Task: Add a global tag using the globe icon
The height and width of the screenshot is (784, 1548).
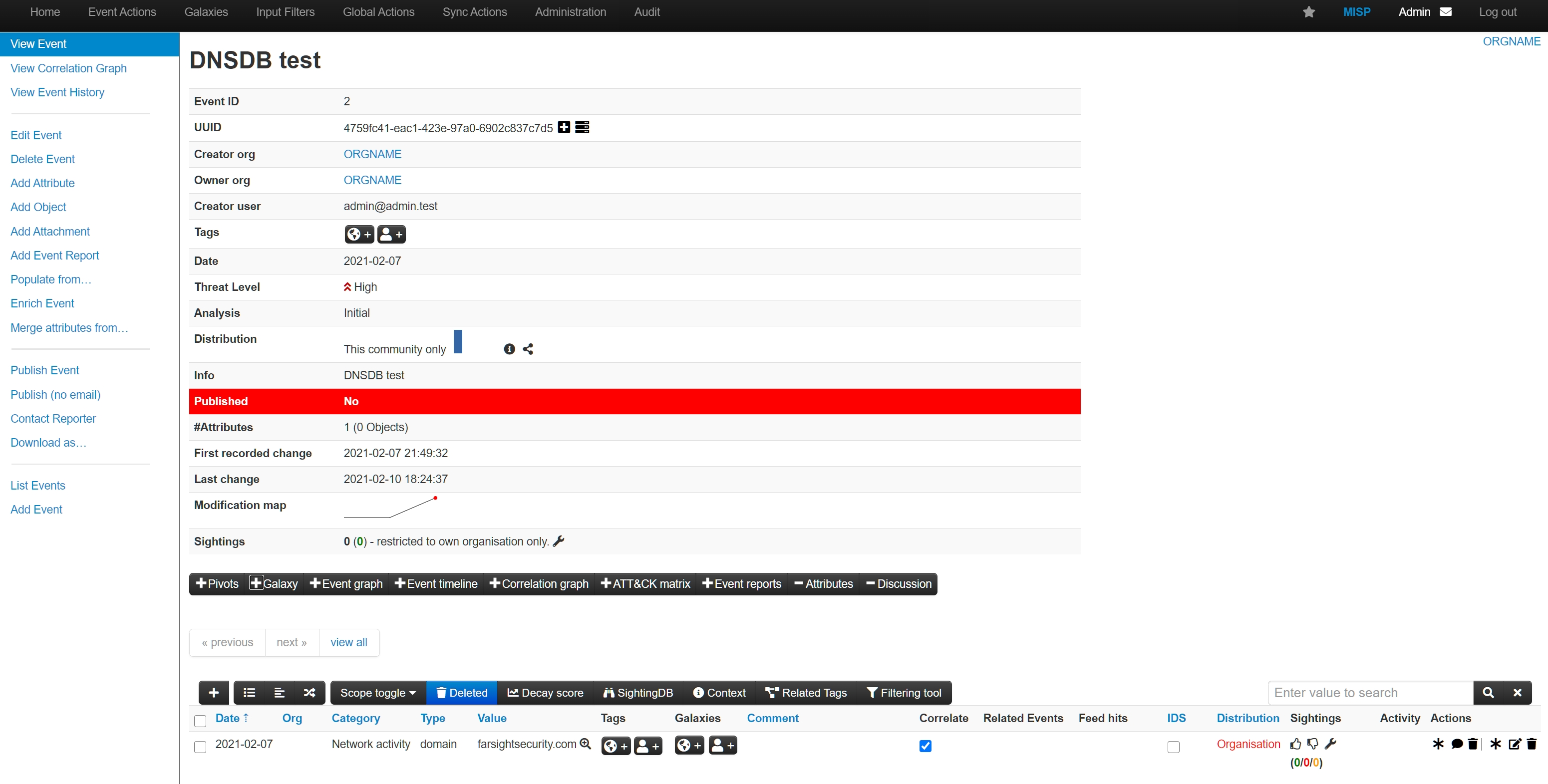Action: pyautogui.click(x=359, y=234)
